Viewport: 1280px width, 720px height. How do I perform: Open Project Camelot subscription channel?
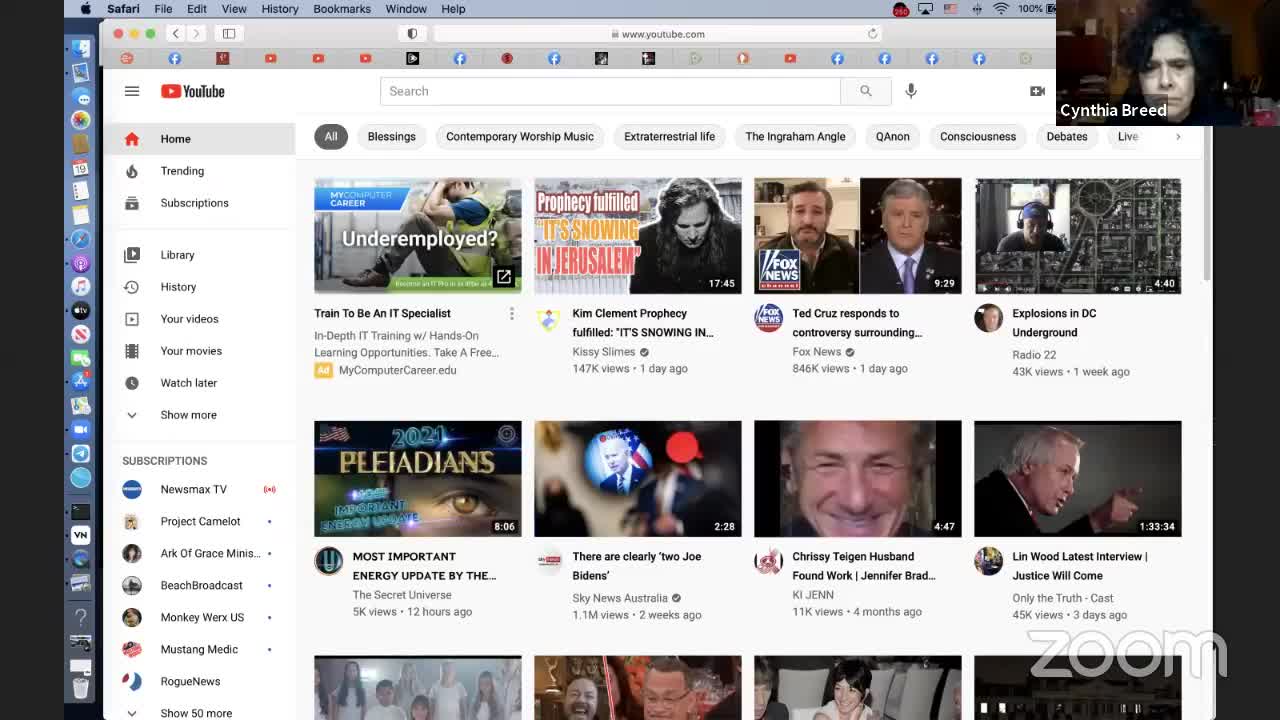200,521
